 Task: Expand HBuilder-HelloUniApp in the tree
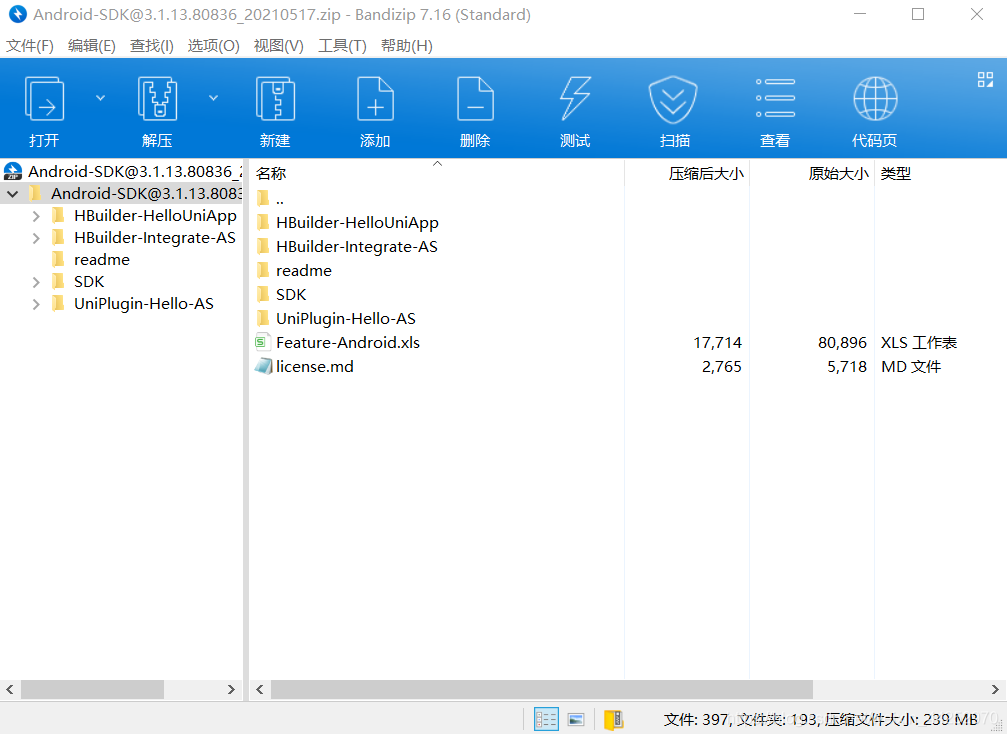tap(36, 216)
